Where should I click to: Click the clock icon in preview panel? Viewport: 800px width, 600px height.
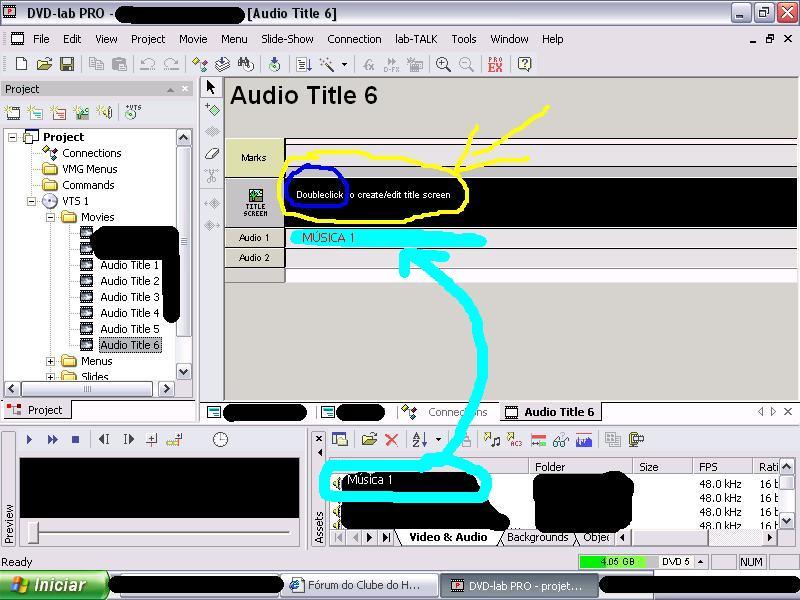[x=220, y=439]
